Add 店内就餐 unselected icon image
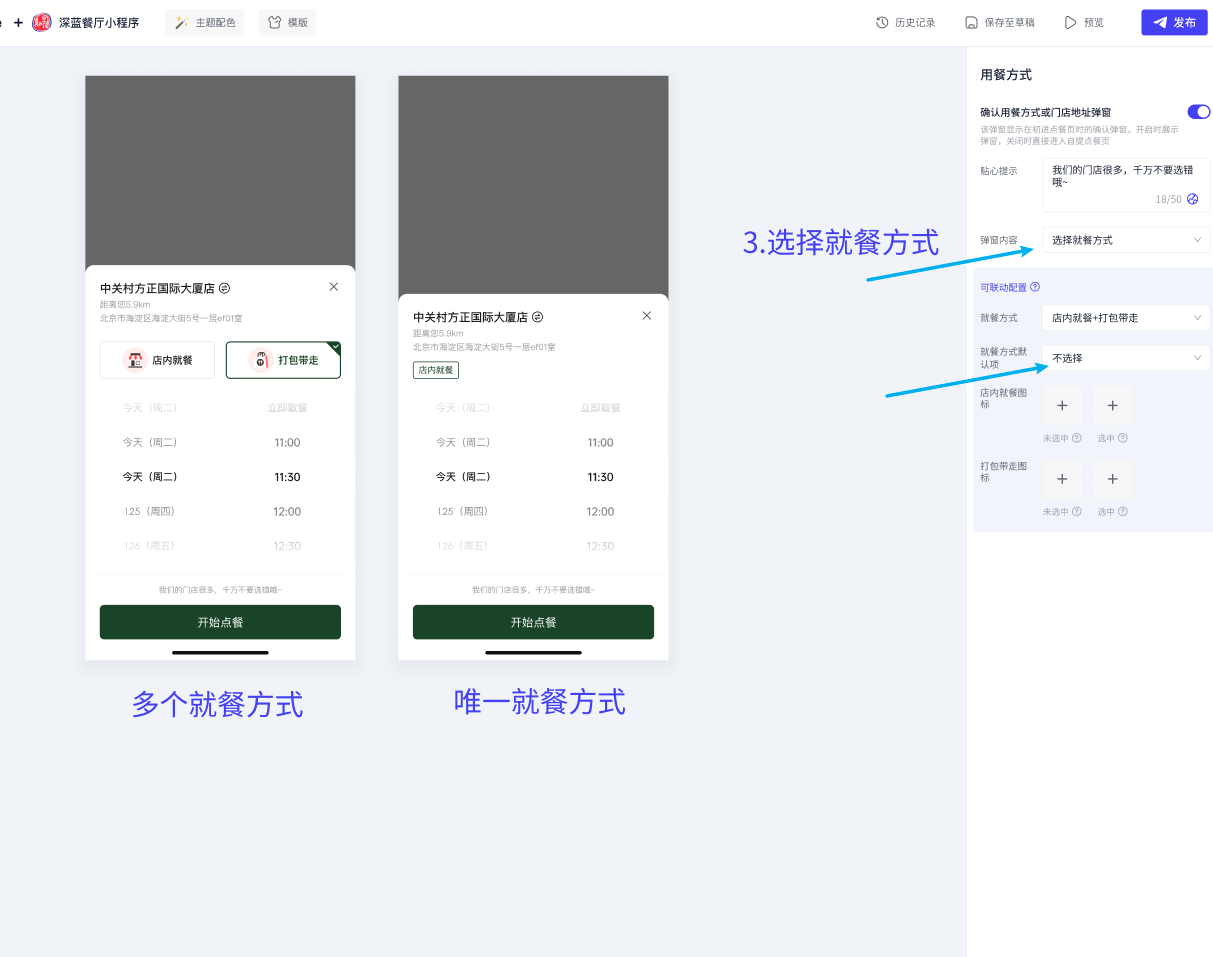The height and width of the screenshot is (957, 1213). pyautogui.click(x=1062, y=405)
